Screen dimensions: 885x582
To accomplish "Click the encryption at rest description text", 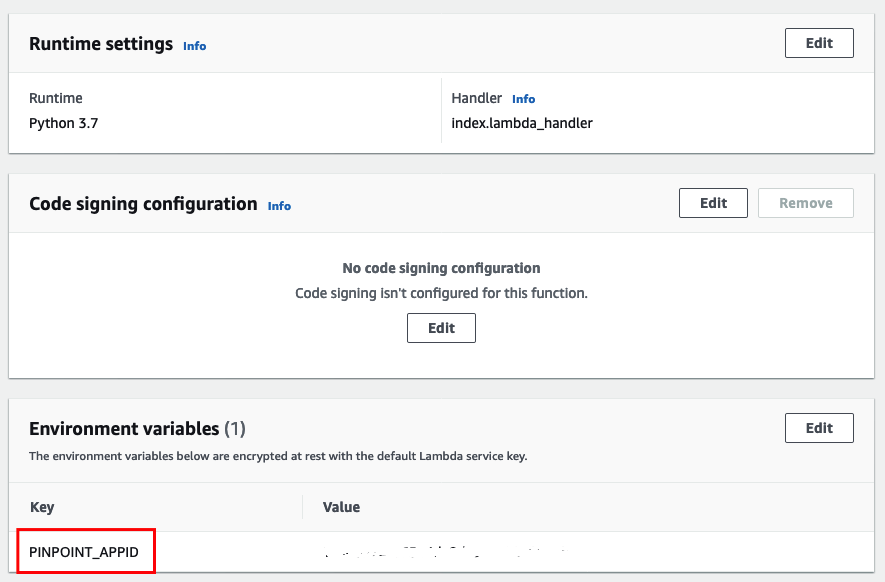I will point(278,456).
